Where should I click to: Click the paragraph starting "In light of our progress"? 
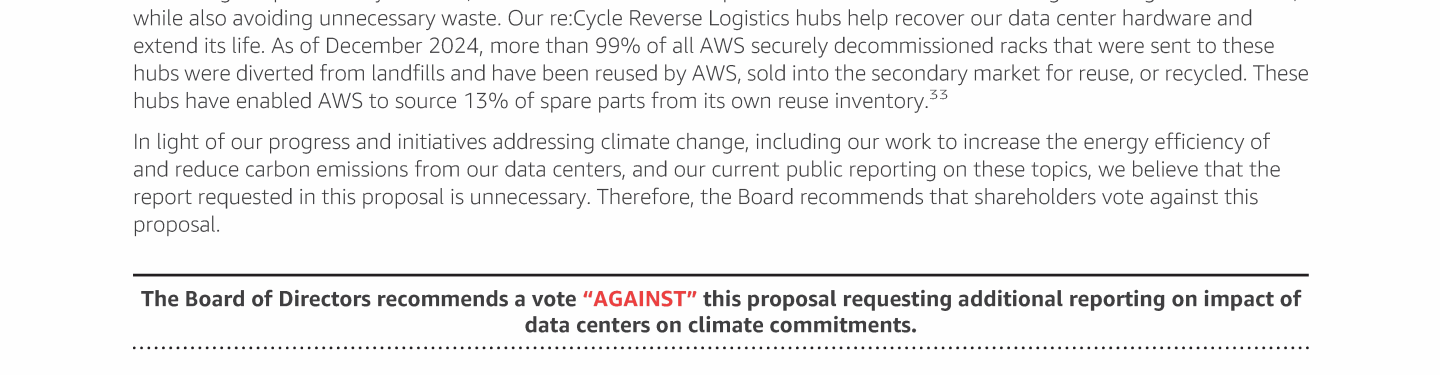pos(706,183)
